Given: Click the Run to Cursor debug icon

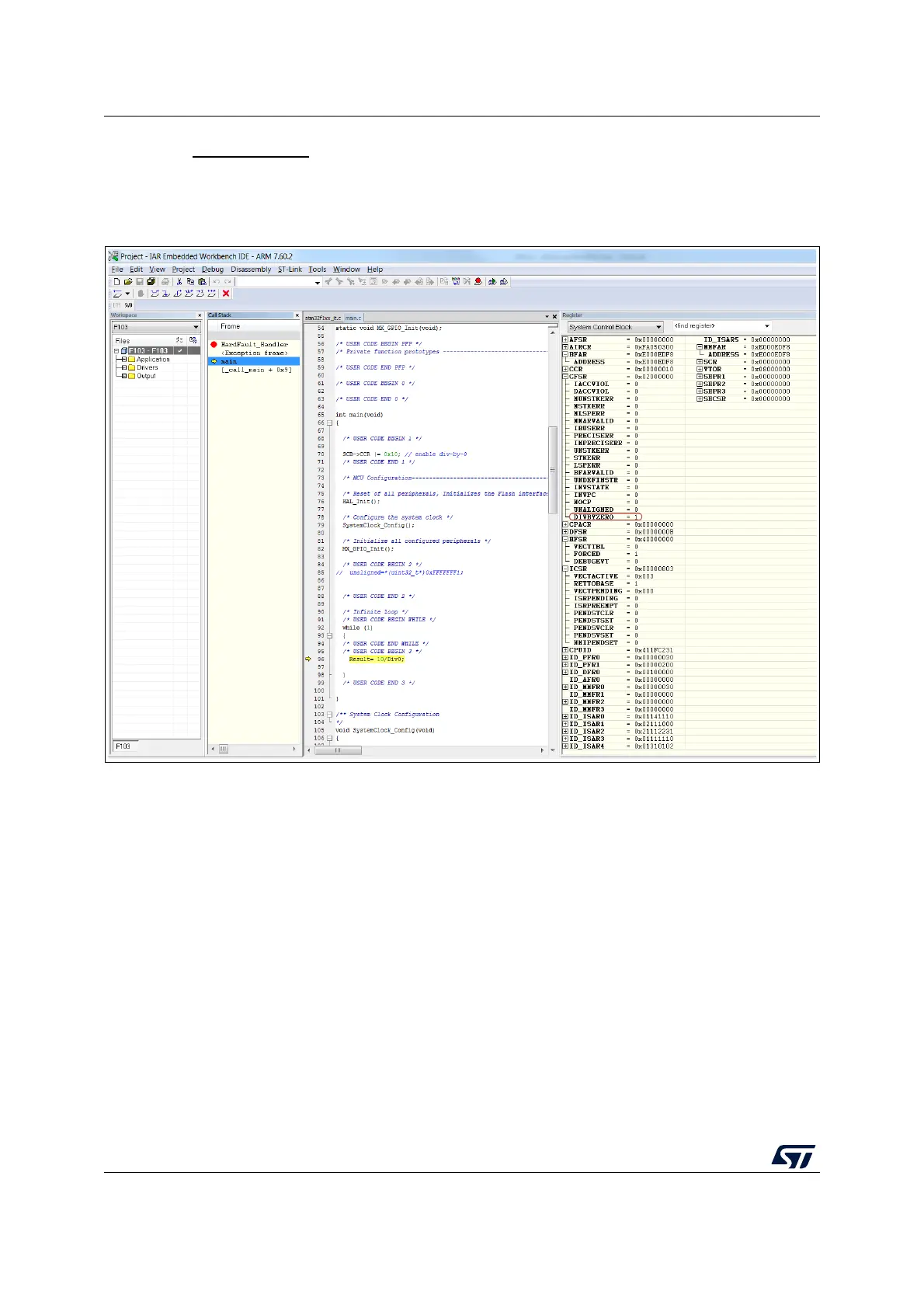Looking at the screenshot, I should 200,294.
